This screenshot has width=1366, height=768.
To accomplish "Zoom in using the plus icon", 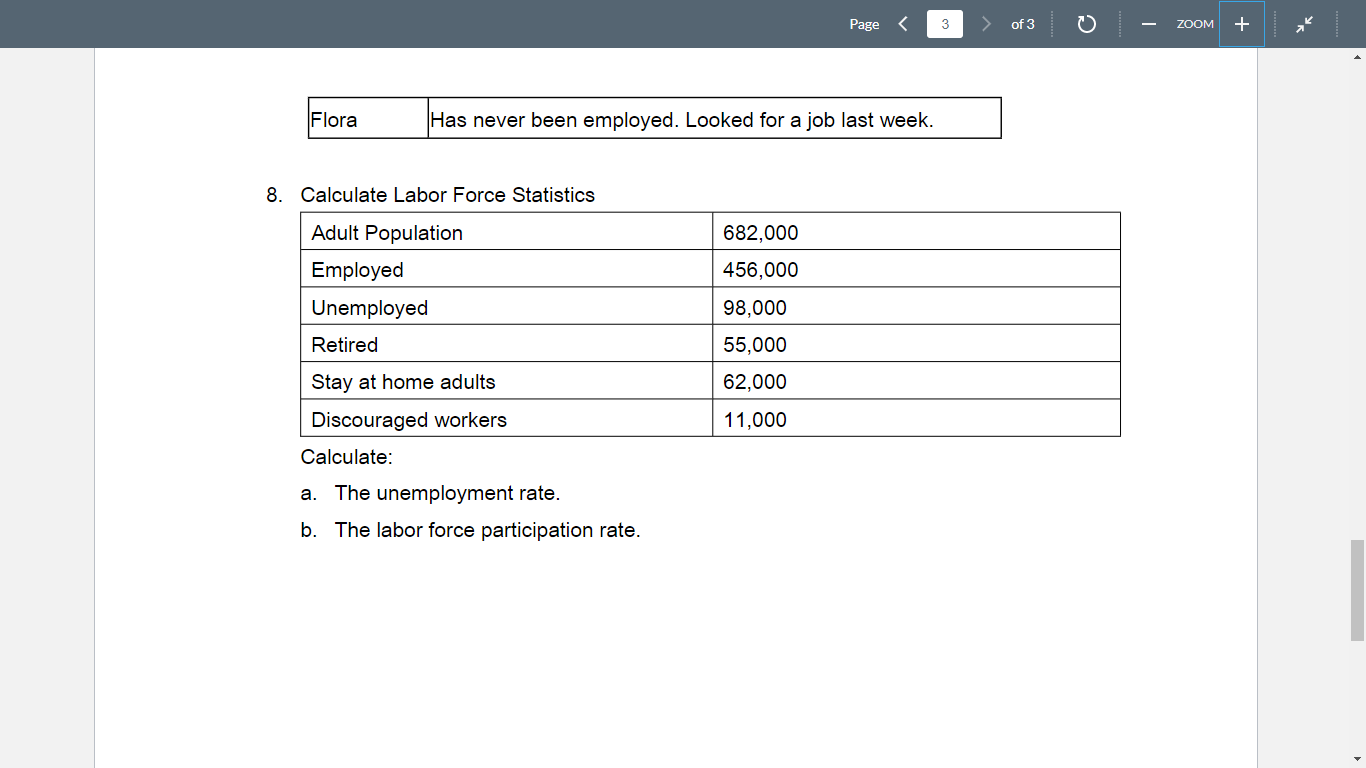I will click(1241, 23).
